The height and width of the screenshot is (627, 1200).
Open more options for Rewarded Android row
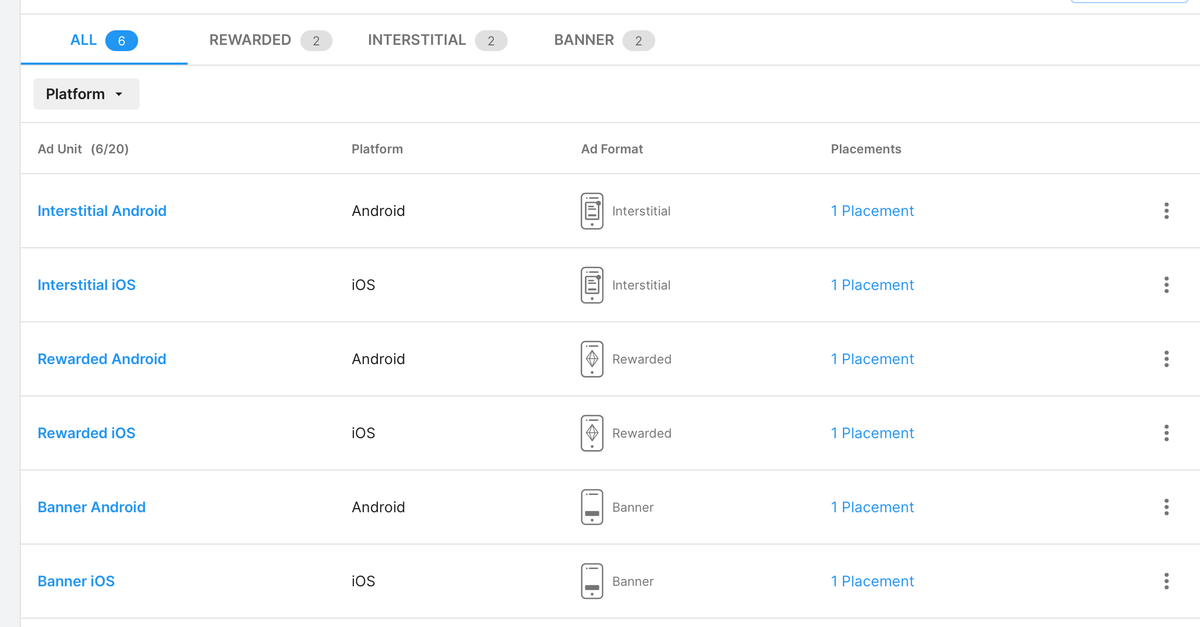pos(1166,359)
